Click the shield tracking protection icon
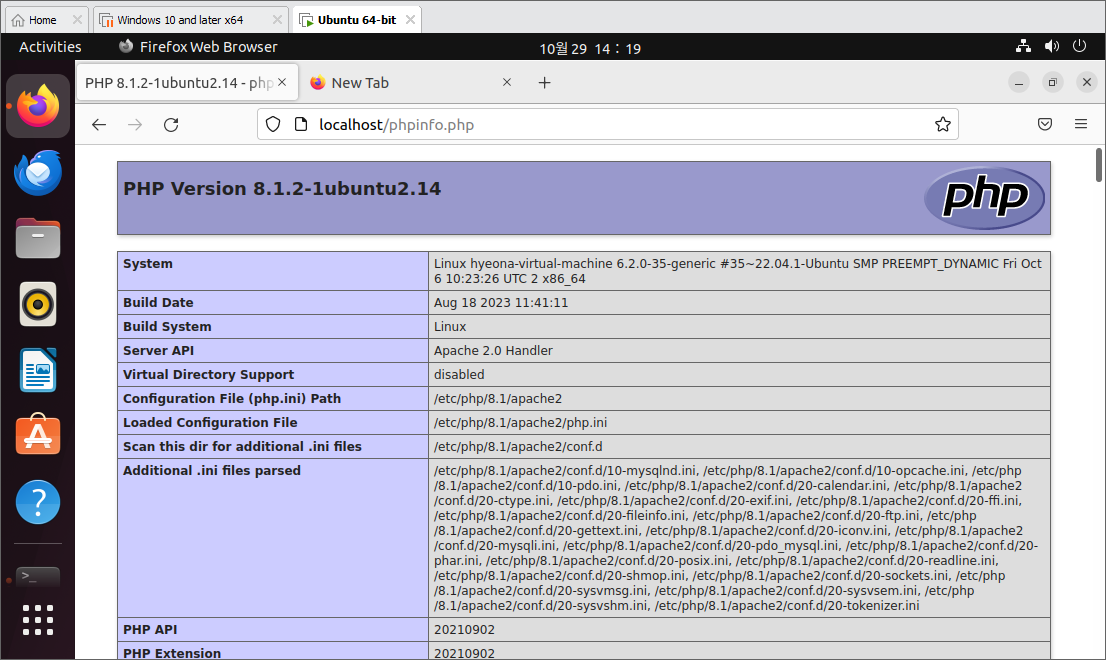This screenshot has height=660, width=1106. click(x=273, y=125)
